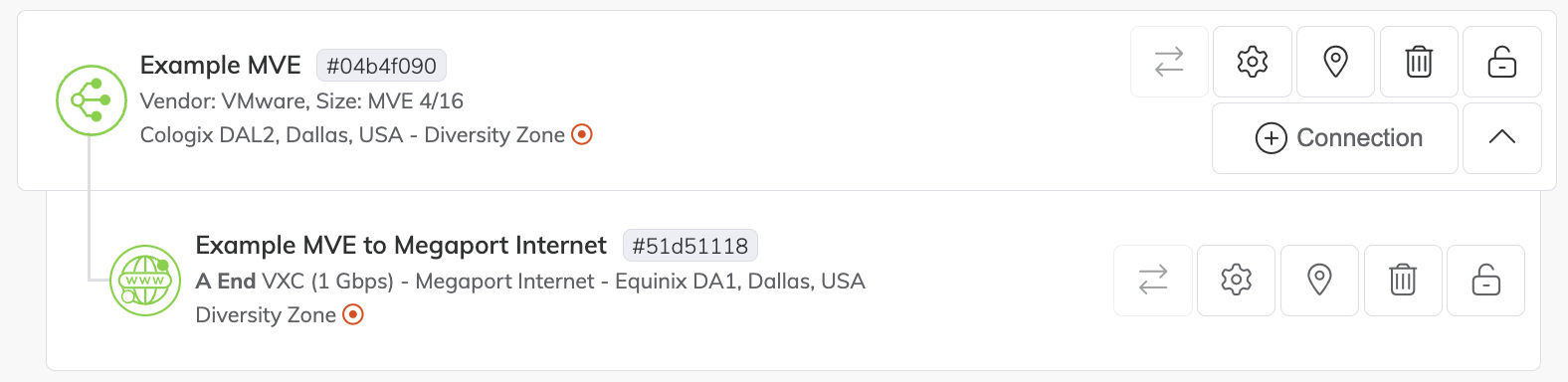Collapse Example MVE with chevron up
This screenshot has width=1568, height=382.
(1502, 138)
